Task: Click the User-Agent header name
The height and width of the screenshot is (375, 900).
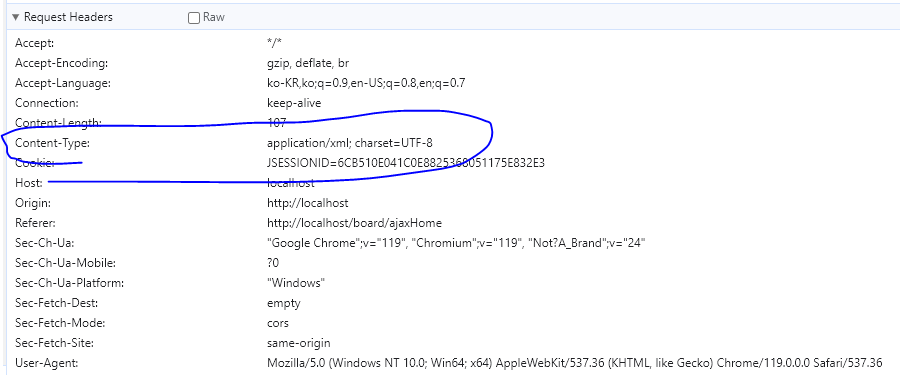Action: (x=46, y=363)
